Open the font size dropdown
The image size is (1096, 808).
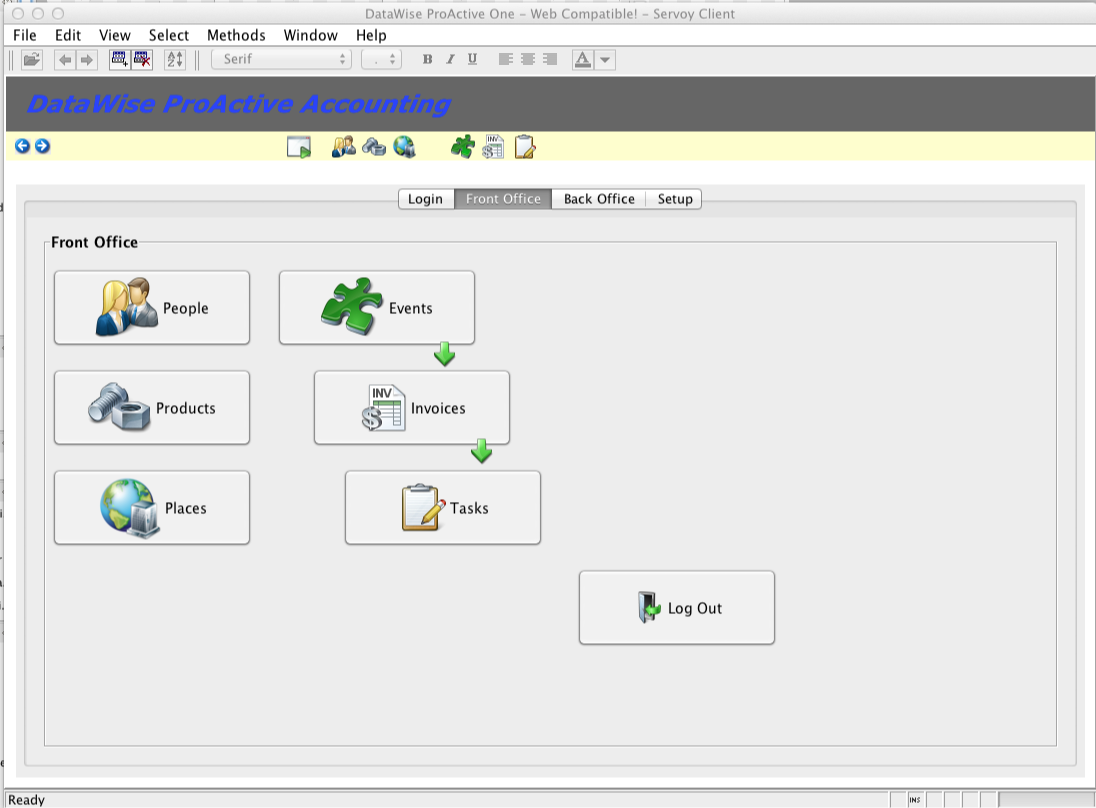381,59
